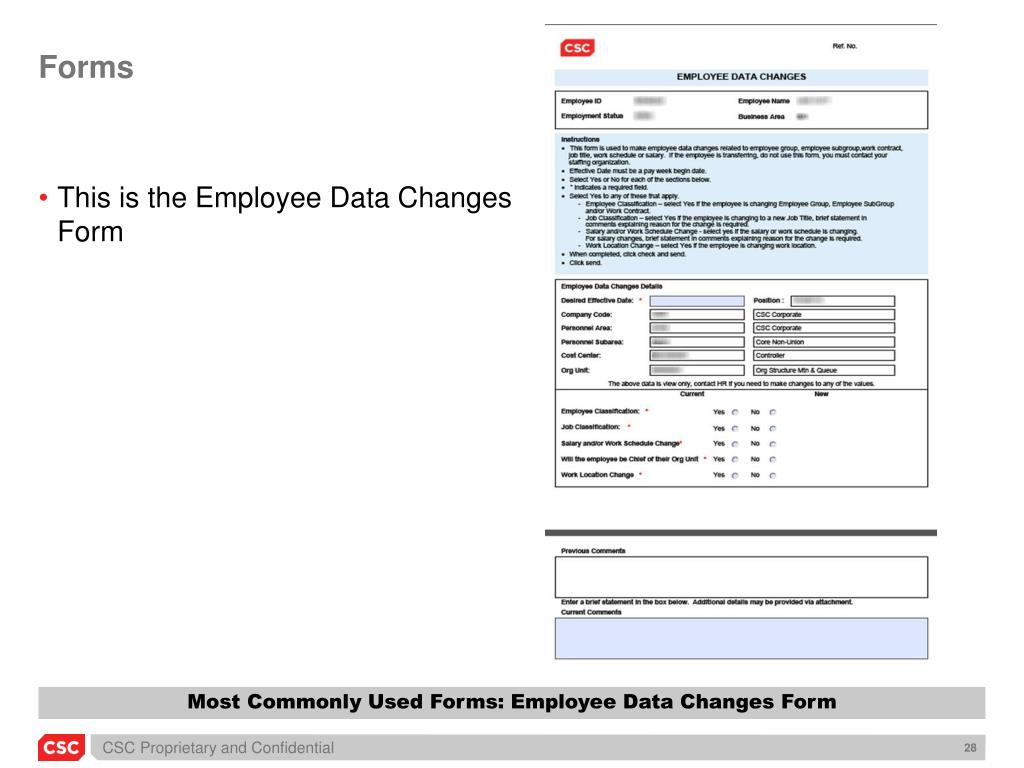Click the Position field
Viewport: 1024px width, 768px height.
click(842, 301)
